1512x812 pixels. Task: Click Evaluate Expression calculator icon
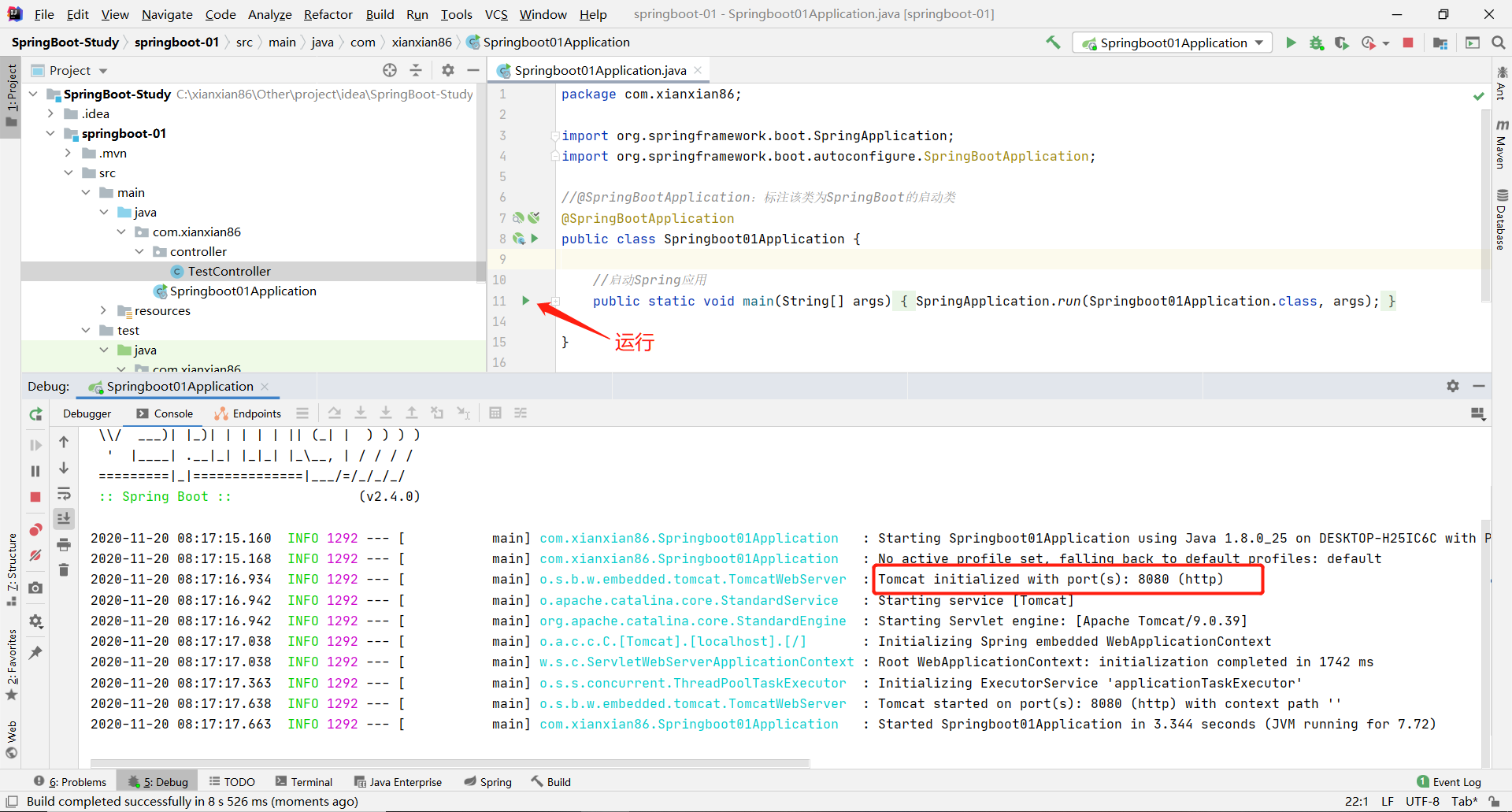(495, 413)
